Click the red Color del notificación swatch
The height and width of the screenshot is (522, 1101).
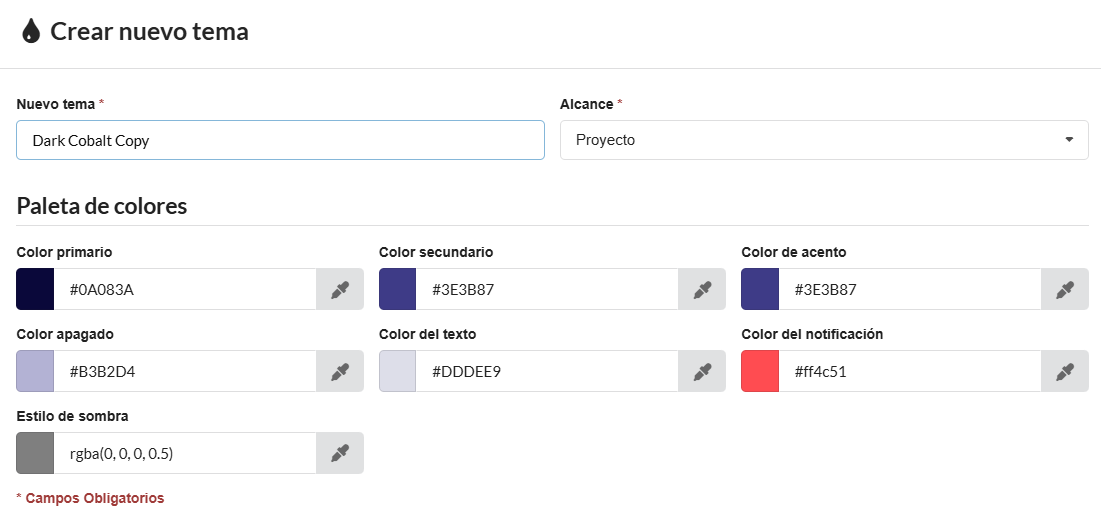point(760,371)
